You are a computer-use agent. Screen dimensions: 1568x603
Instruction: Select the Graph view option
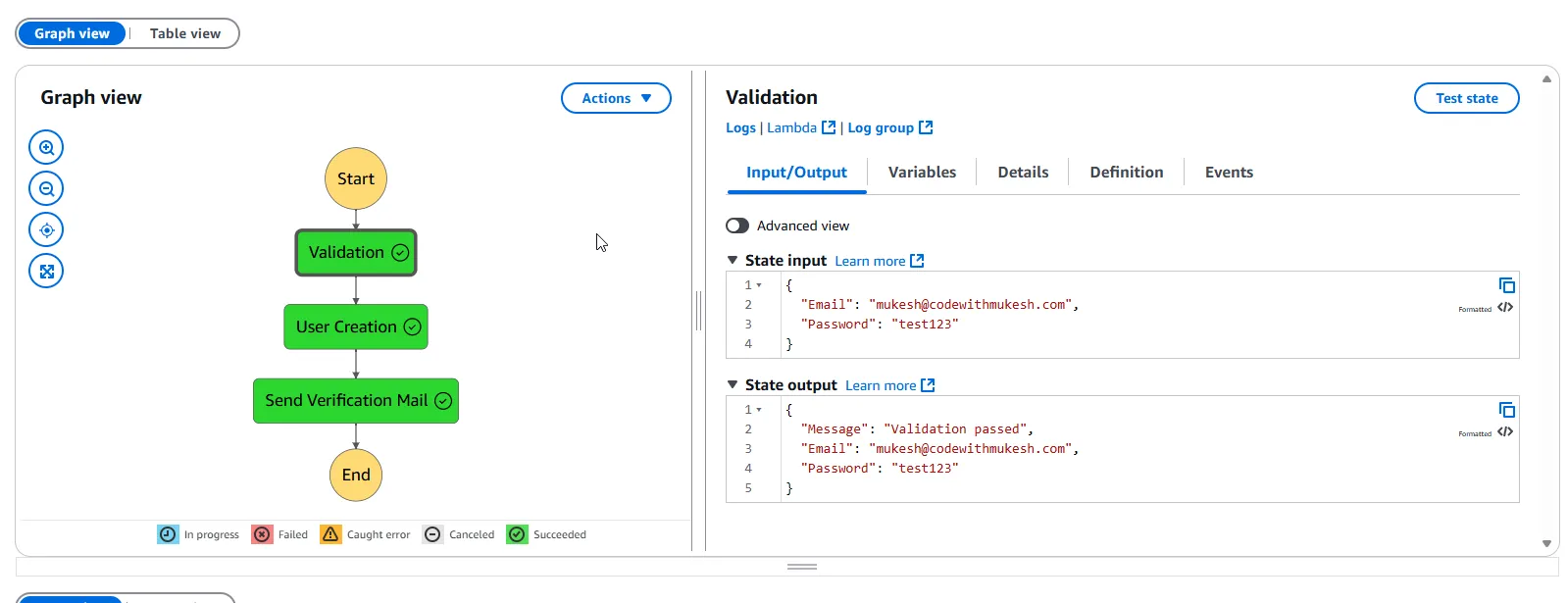tap(73, 33)
